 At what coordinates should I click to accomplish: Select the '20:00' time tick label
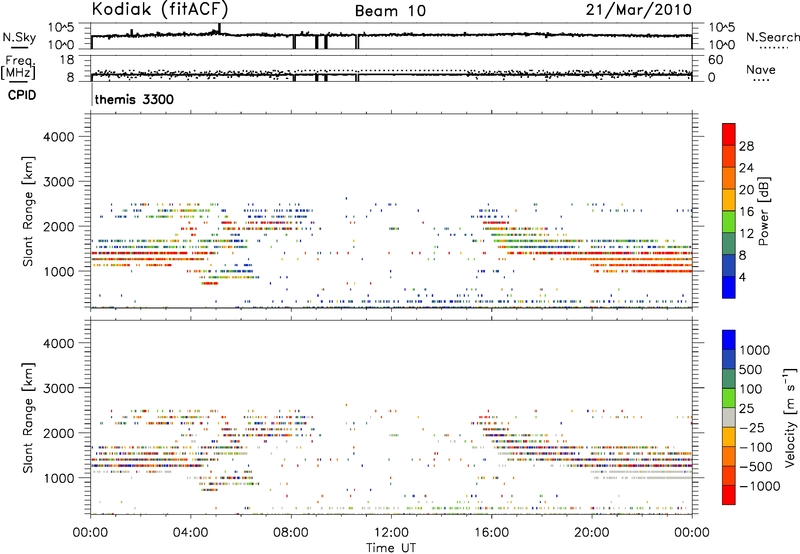click(x=592, y=533)
